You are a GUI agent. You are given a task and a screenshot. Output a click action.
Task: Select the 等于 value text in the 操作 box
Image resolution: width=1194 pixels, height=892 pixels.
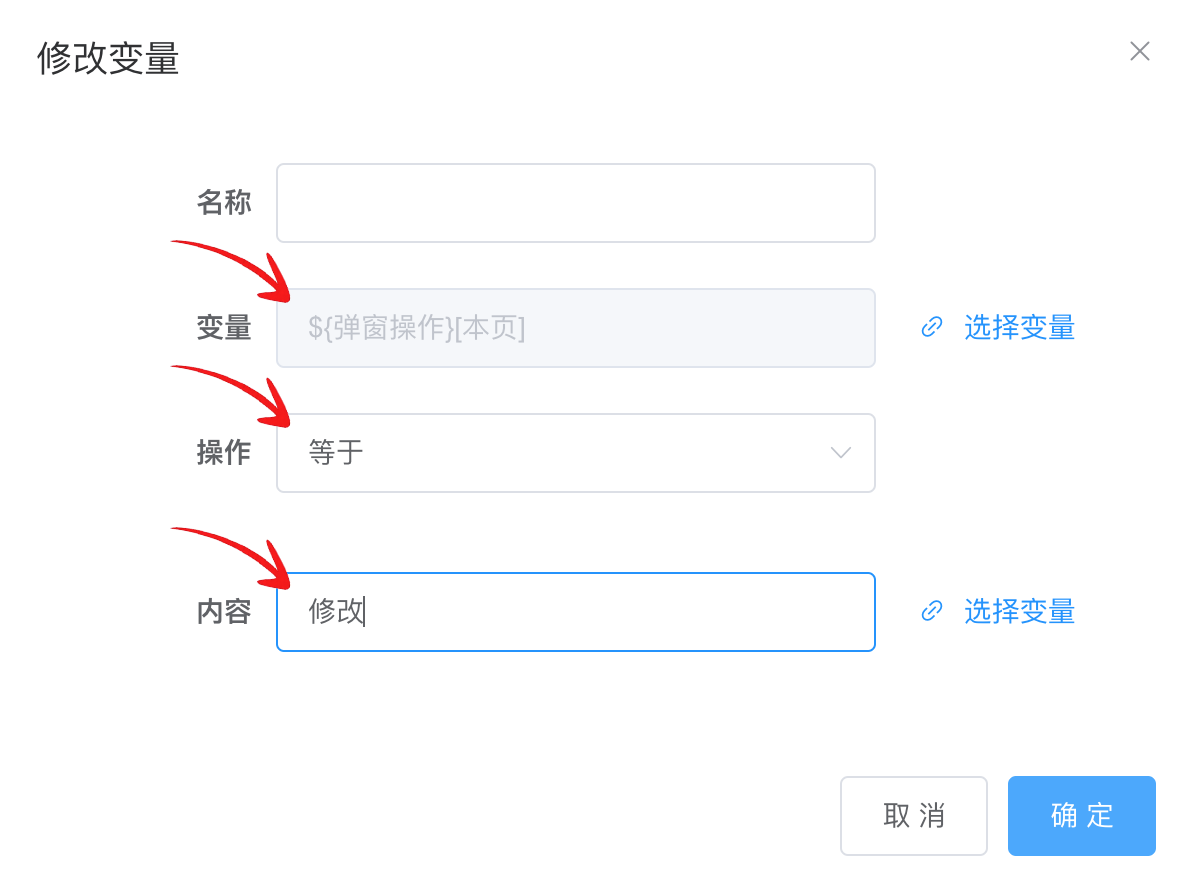[x=336, y=452]
